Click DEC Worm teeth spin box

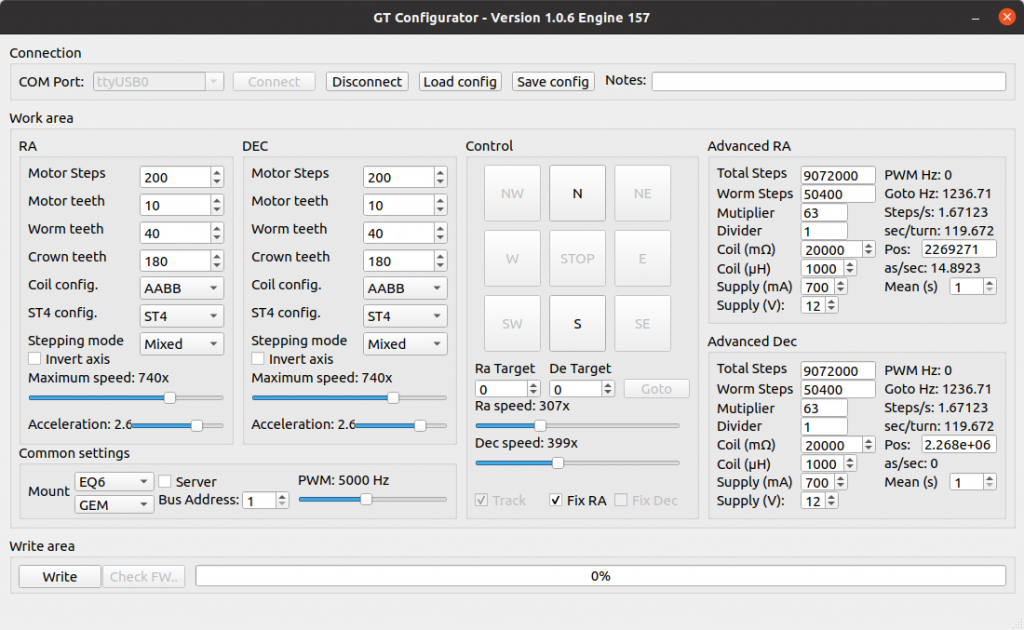tap(405, 233)
